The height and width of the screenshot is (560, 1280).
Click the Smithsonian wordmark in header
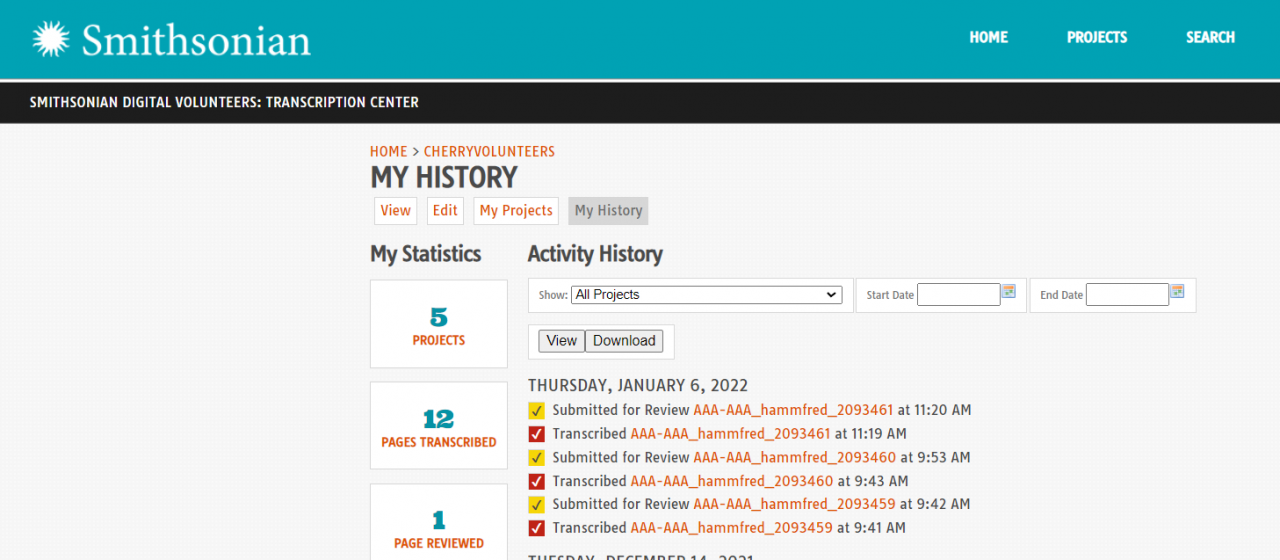tap(196, 40)
